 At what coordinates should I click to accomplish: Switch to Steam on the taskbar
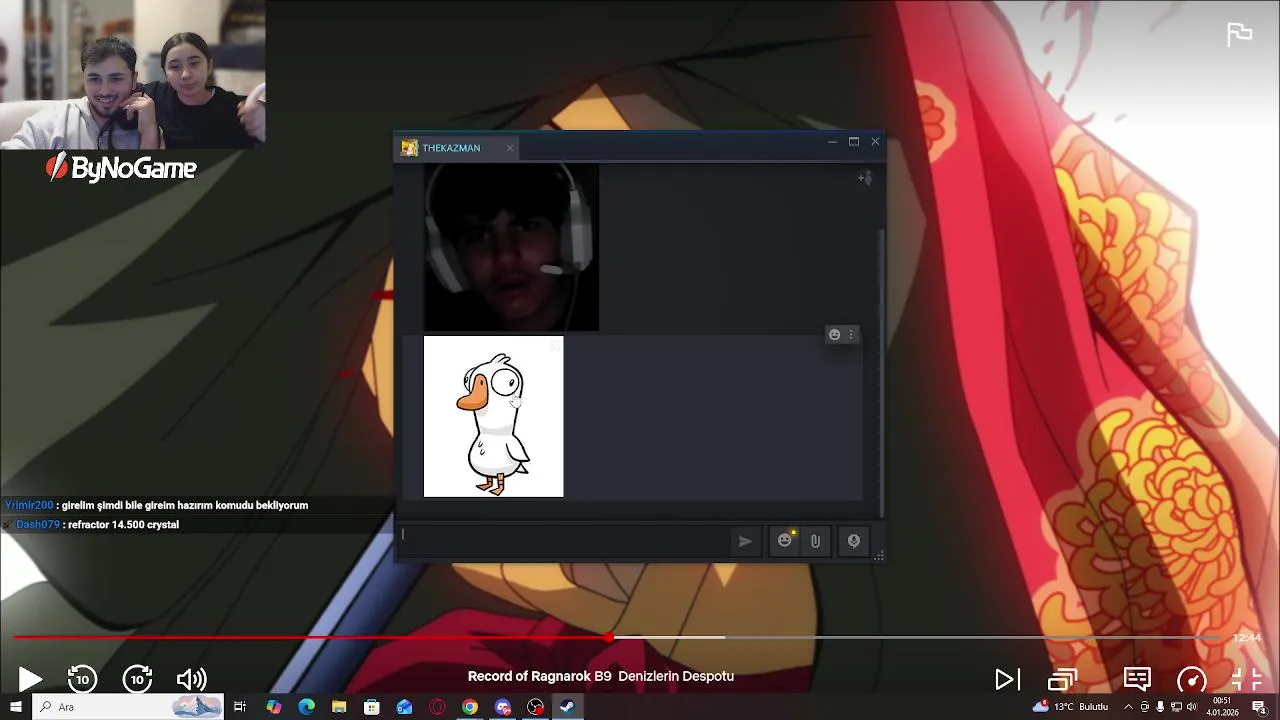coord(567,707)
